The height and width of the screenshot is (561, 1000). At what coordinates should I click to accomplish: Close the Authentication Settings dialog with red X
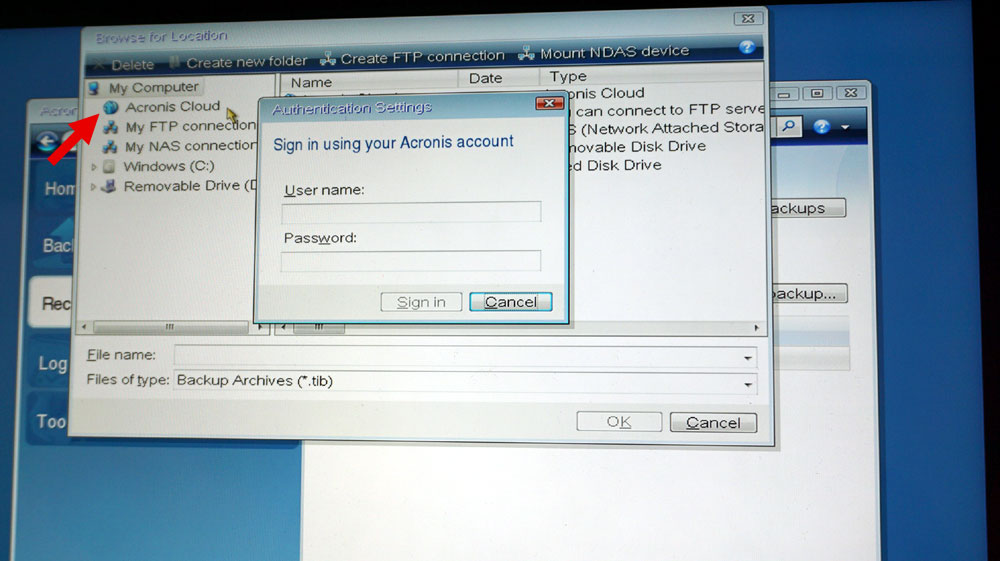point(548,103)
